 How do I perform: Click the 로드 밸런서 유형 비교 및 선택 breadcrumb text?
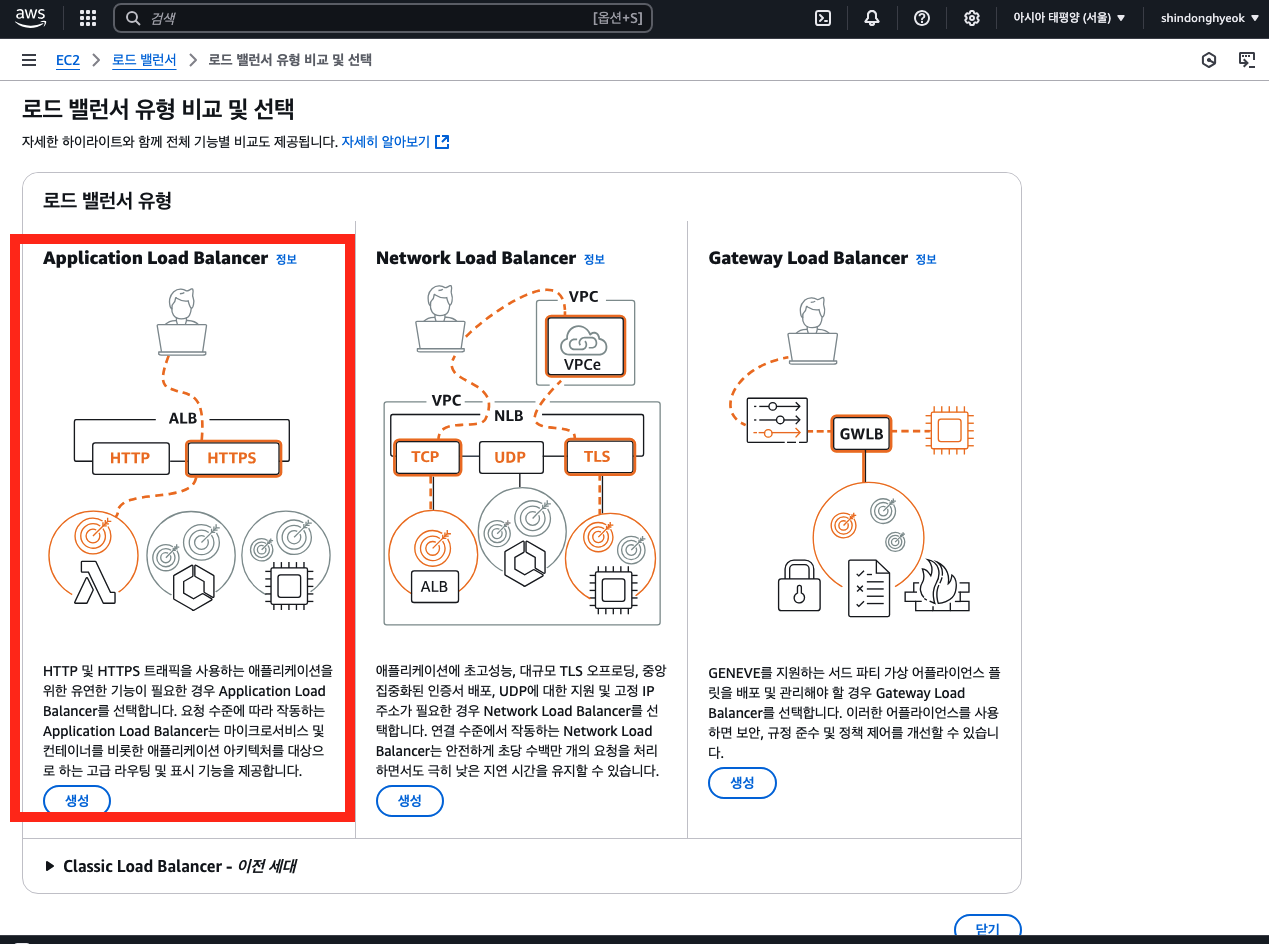(290, 60)
